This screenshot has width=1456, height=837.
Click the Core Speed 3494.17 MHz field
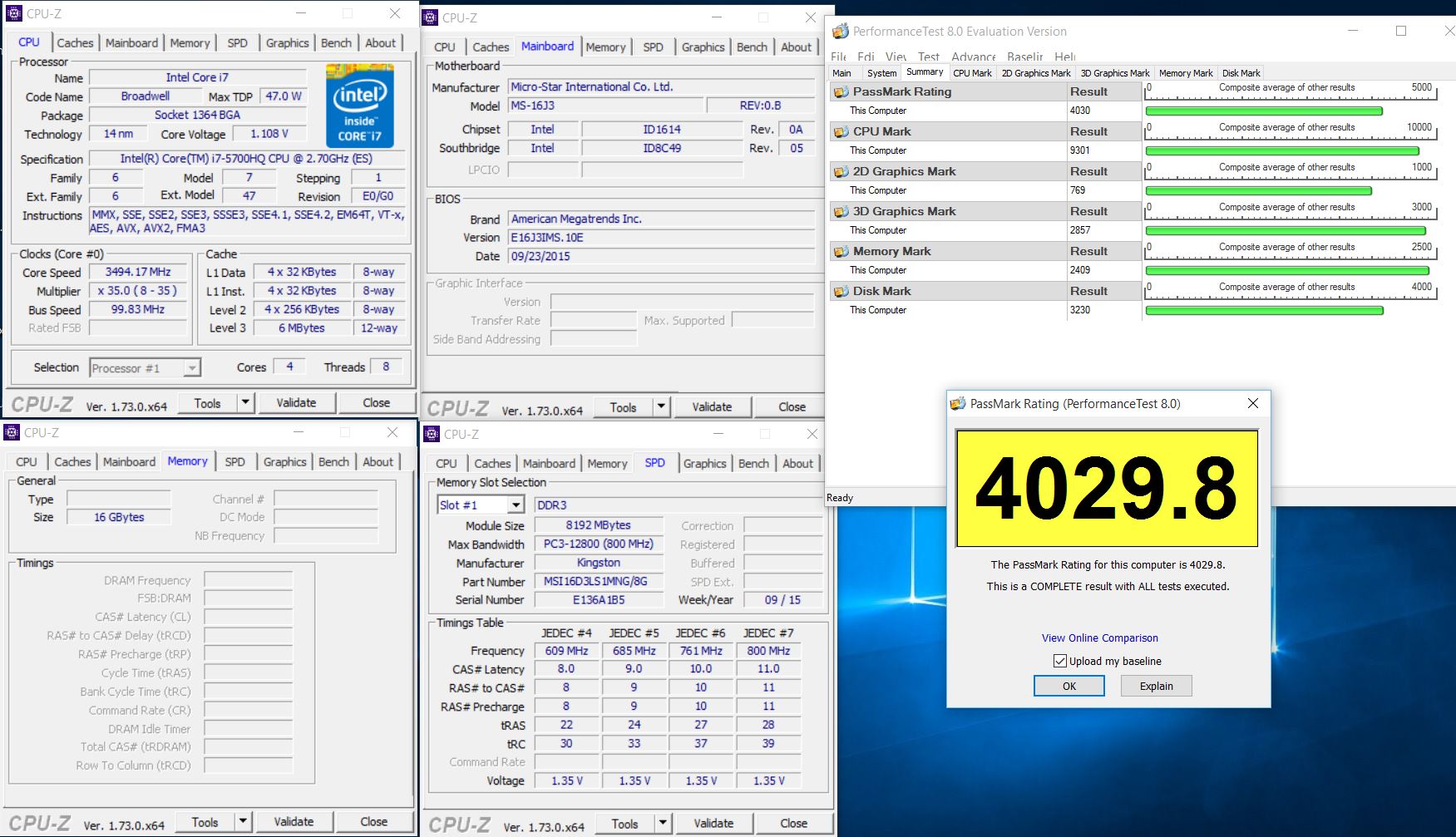[x=138, y=272]
